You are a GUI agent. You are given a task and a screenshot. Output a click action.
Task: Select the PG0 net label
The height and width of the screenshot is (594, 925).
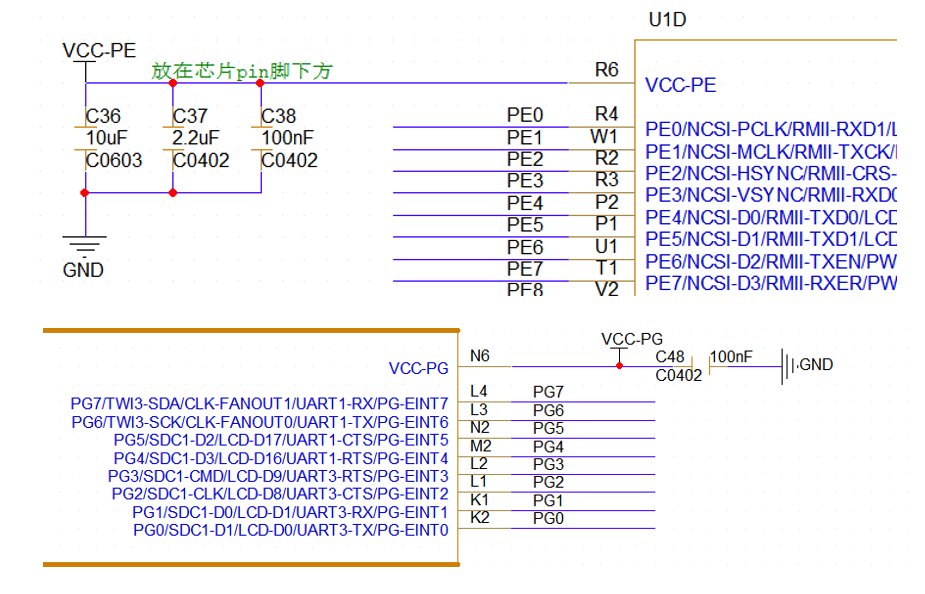(548, 519)
